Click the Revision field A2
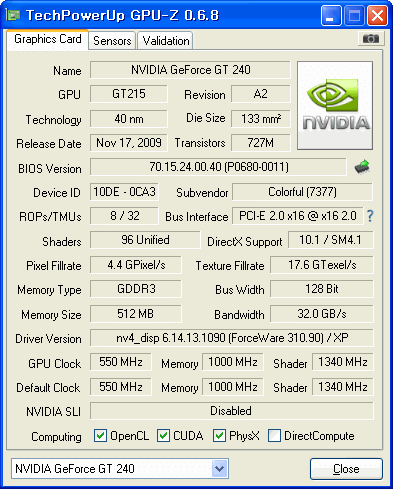This screenshot has width=393, height=489. (261, 94)
